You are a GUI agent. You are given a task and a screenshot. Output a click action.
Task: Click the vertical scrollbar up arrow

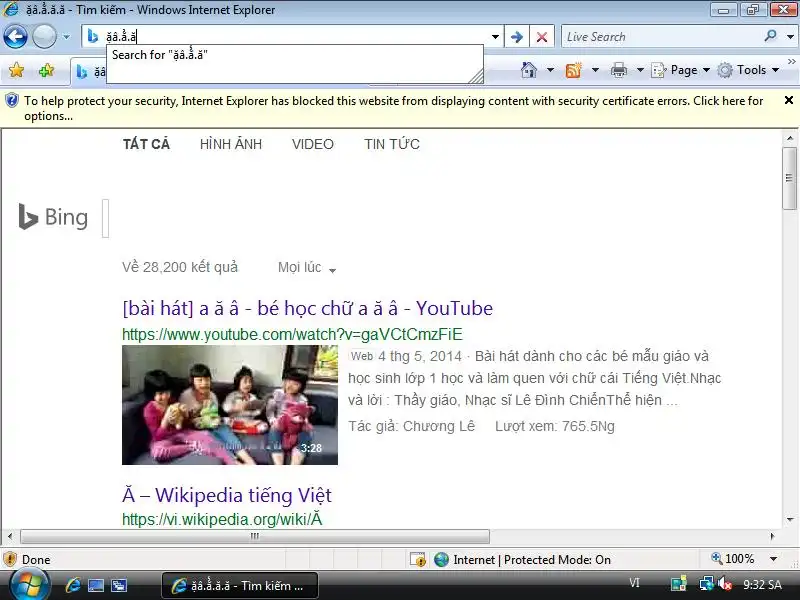(790, 138)
